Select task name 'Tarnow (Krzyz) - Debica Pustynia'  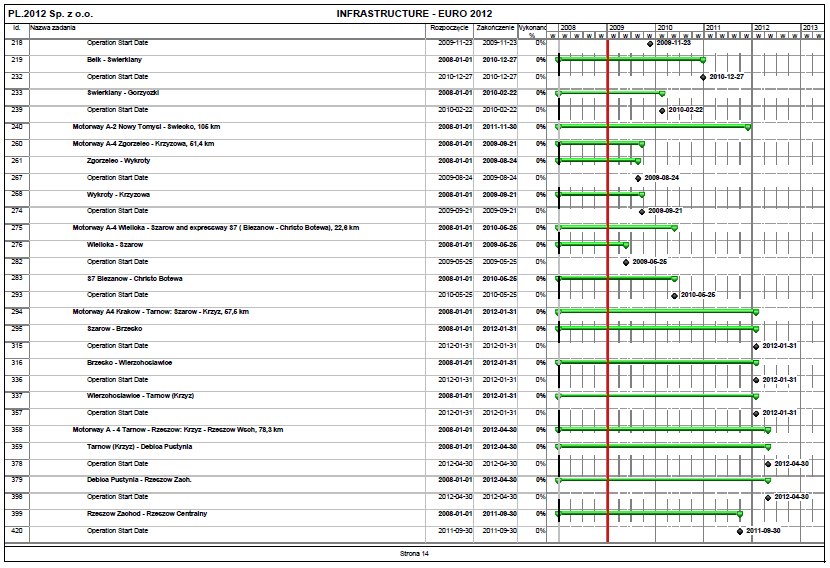pyautogui.click(x=139, y=446)
